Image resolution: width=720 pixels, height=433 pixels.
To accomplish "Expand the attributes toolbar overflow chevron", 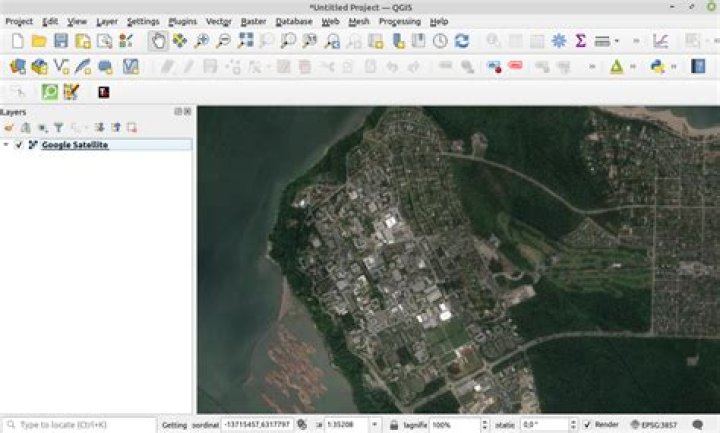I will (x=636, y=41).
